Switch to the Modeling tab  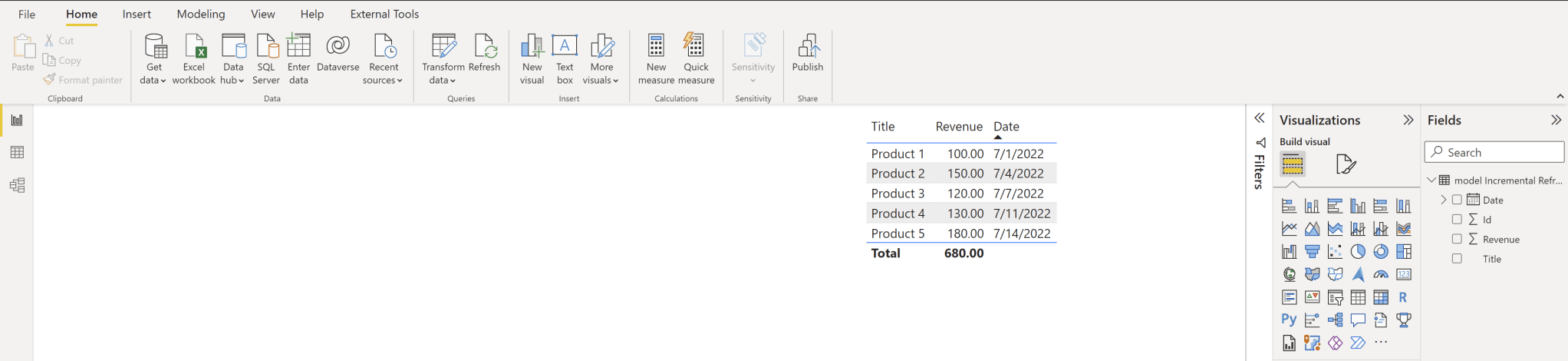(x=201, y=14)
